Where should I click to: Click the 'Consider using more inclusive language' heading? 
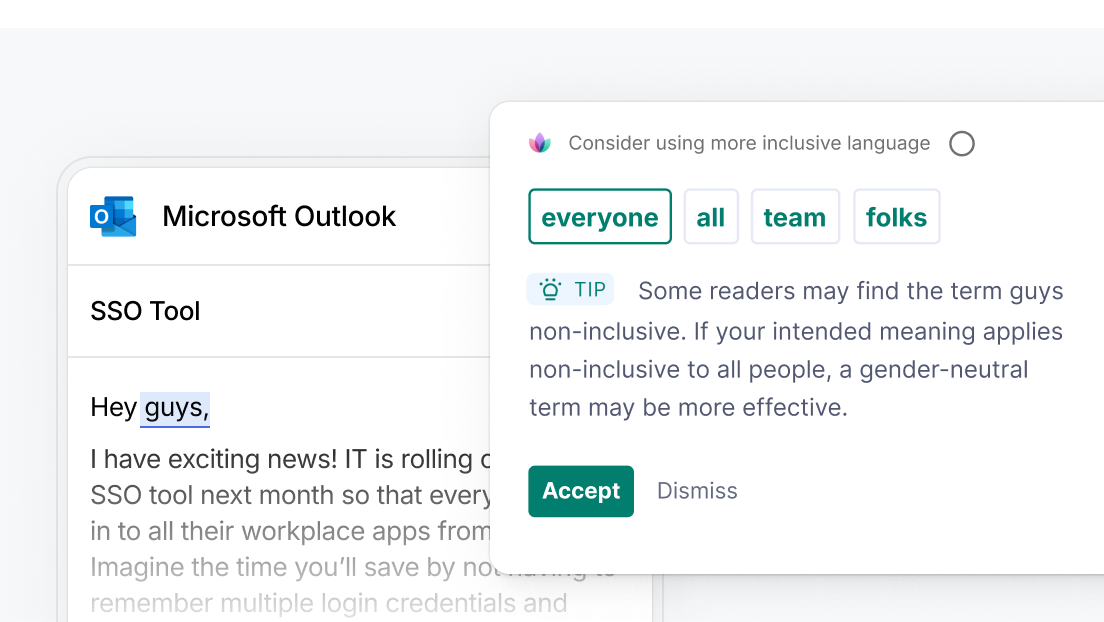click(x=749, y=143)
